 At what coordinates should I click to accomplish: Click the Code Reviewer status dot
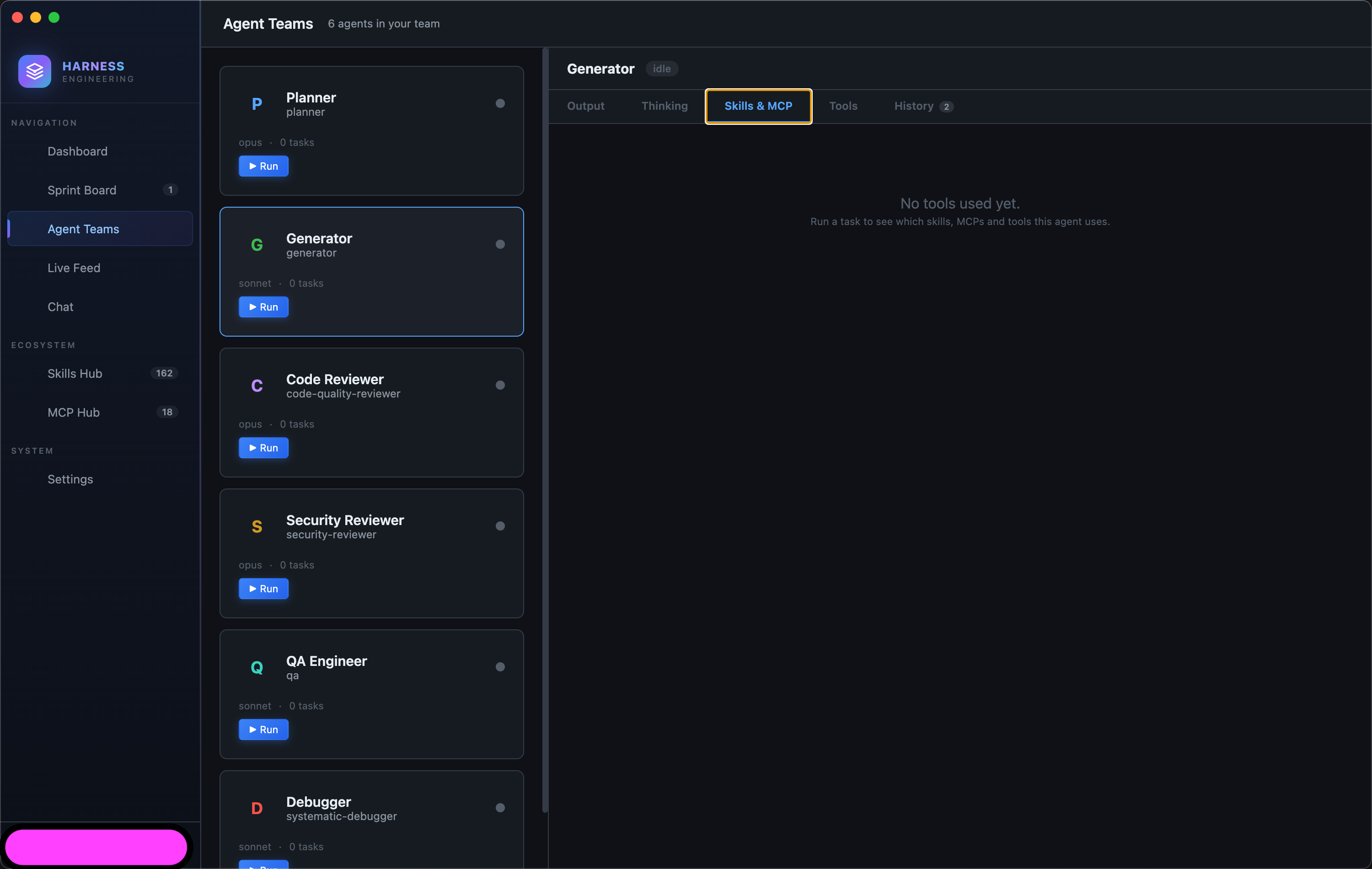(x=500, y=385)
